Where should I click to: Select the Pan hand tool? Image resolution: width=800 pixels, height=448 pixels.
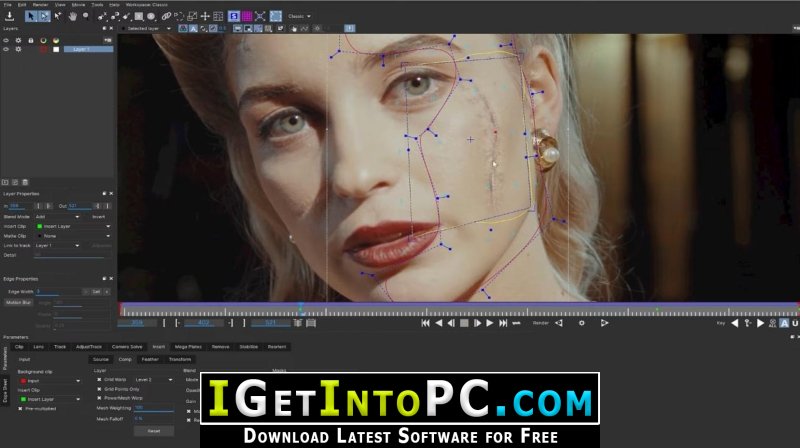72,16
